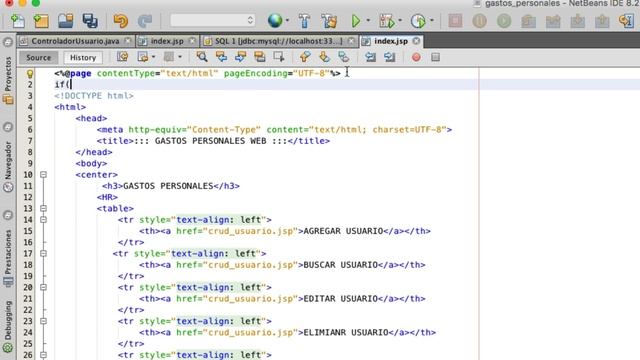This screenshot has width=640, height=360.
Task: Click the Previous Bookmark icon
Action: [305, 57]
